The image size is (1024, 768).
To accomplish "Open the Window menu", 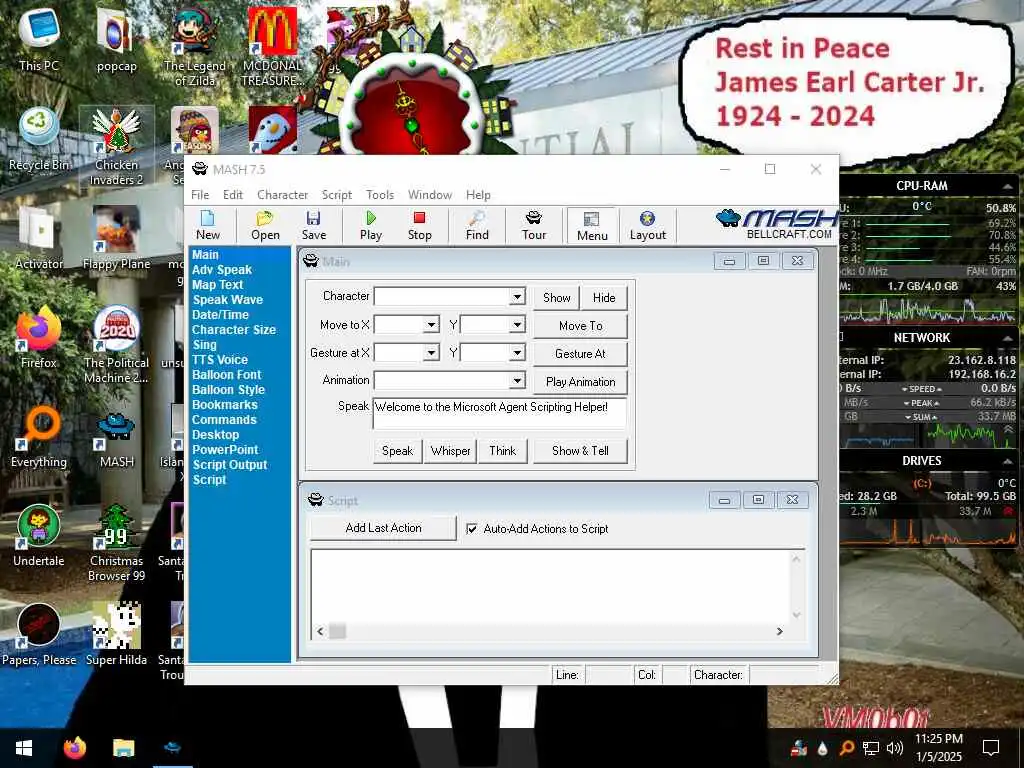I will pos(430,195).
